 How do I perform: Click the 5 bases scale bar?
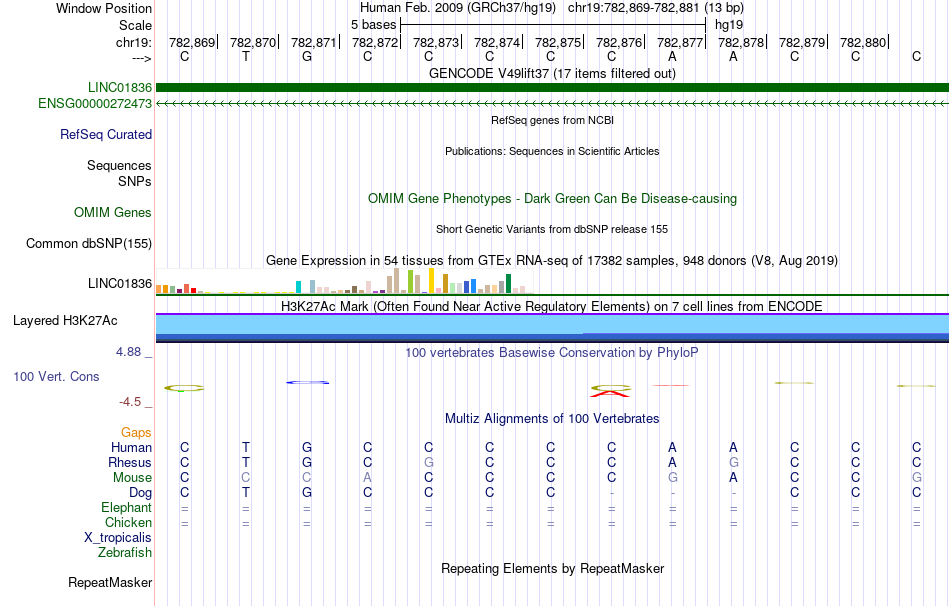coord(553,25)
